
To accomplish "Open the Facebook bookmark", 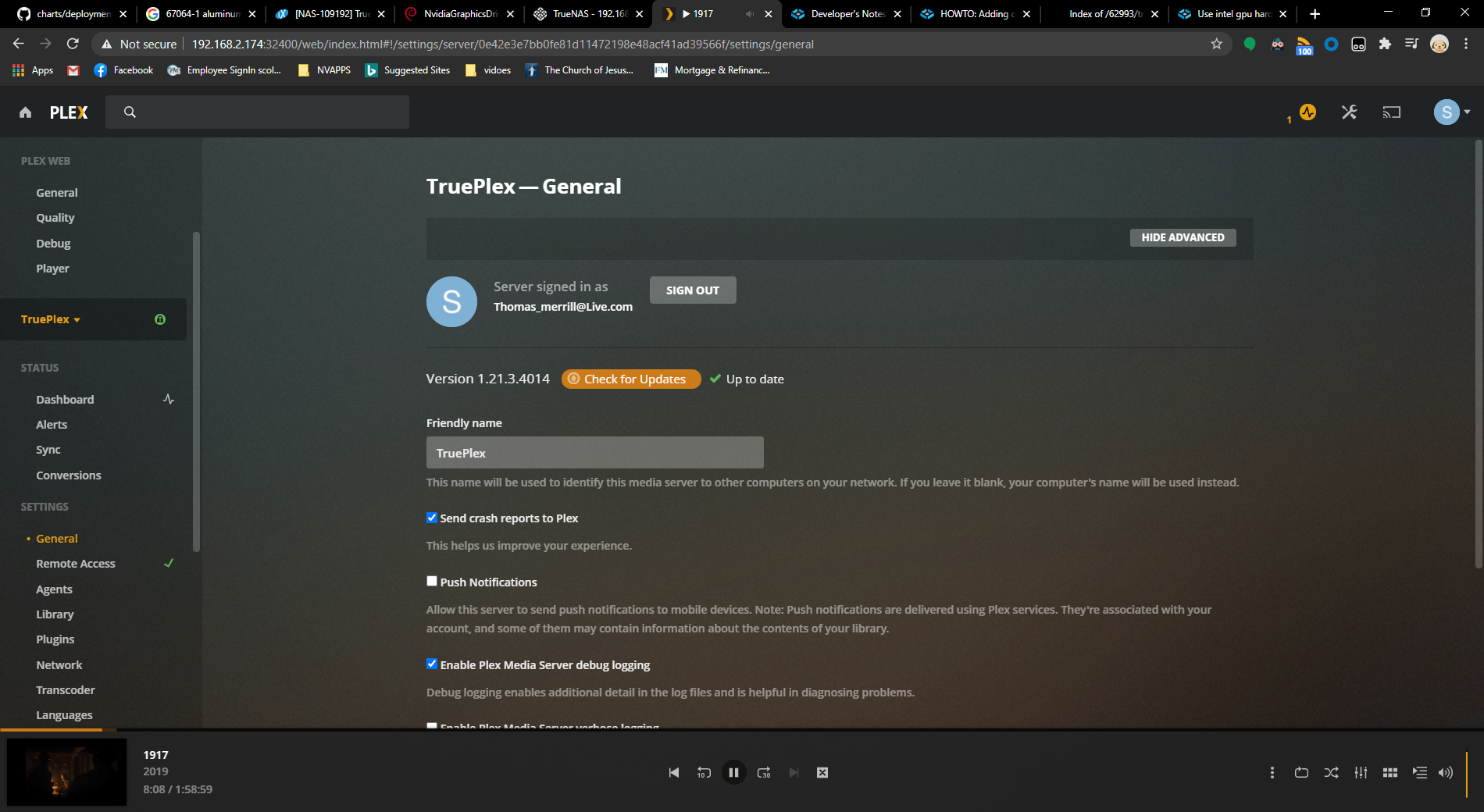I will 123,70.
